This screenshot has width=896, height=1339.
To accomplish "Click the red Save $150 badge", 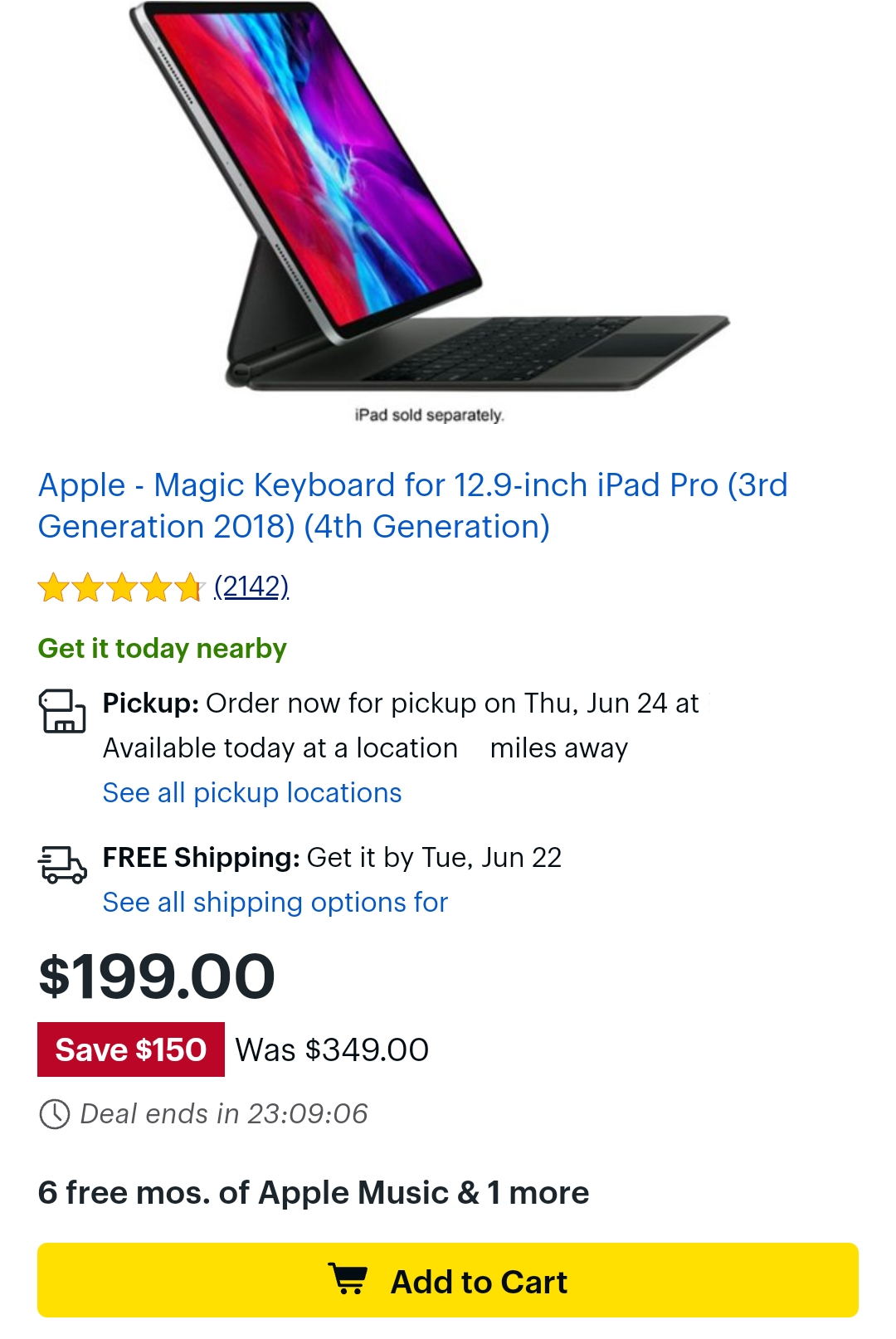I will (x=131, y=1049).
